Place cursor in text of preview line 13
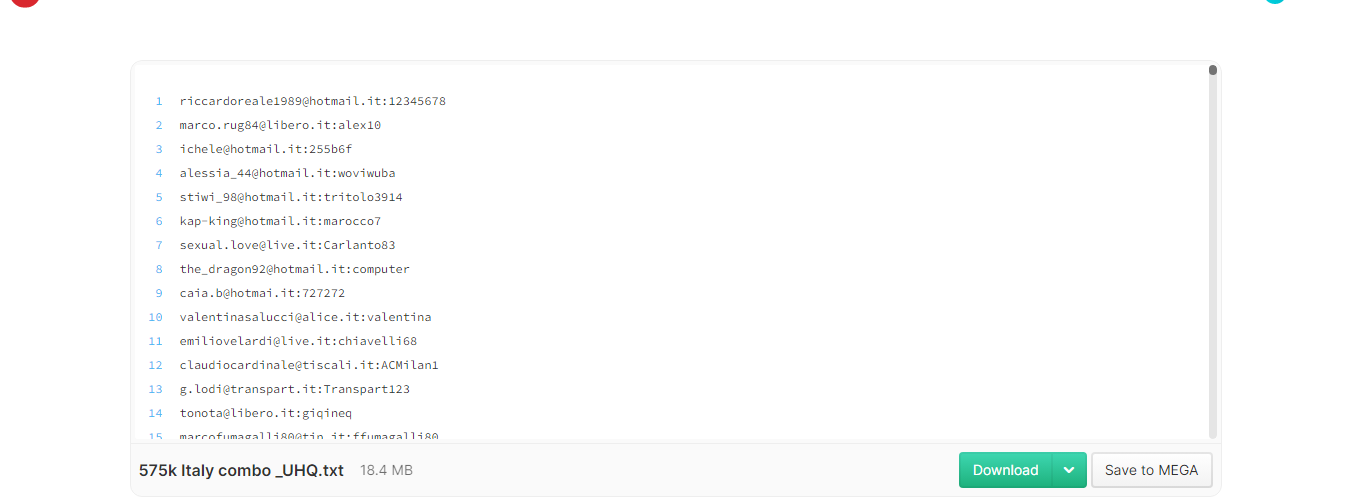This screenshot has height=497, width=1357. [295, 389]
